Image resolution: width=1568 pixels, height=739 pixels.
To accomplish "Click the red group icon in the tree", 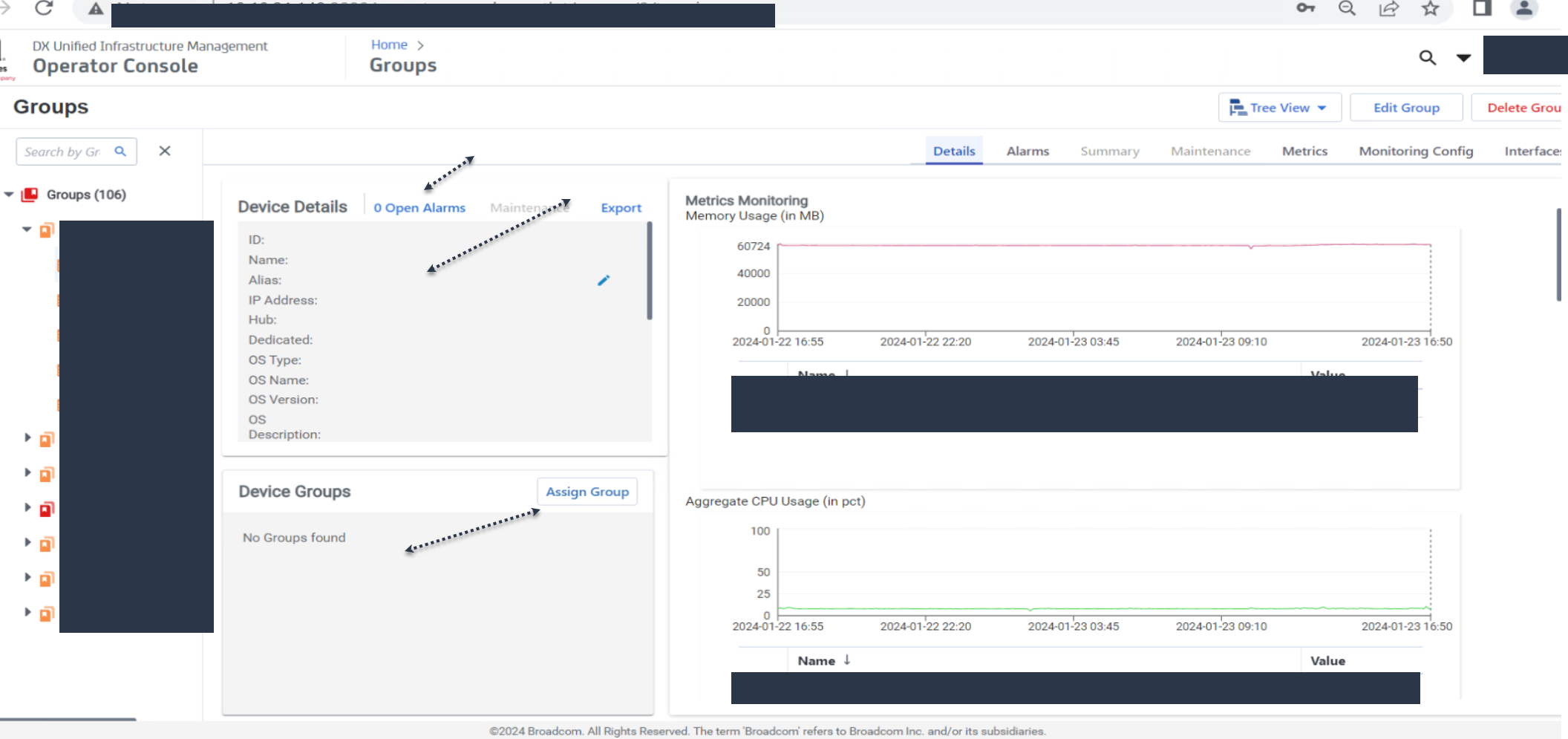I will (47, 509).
